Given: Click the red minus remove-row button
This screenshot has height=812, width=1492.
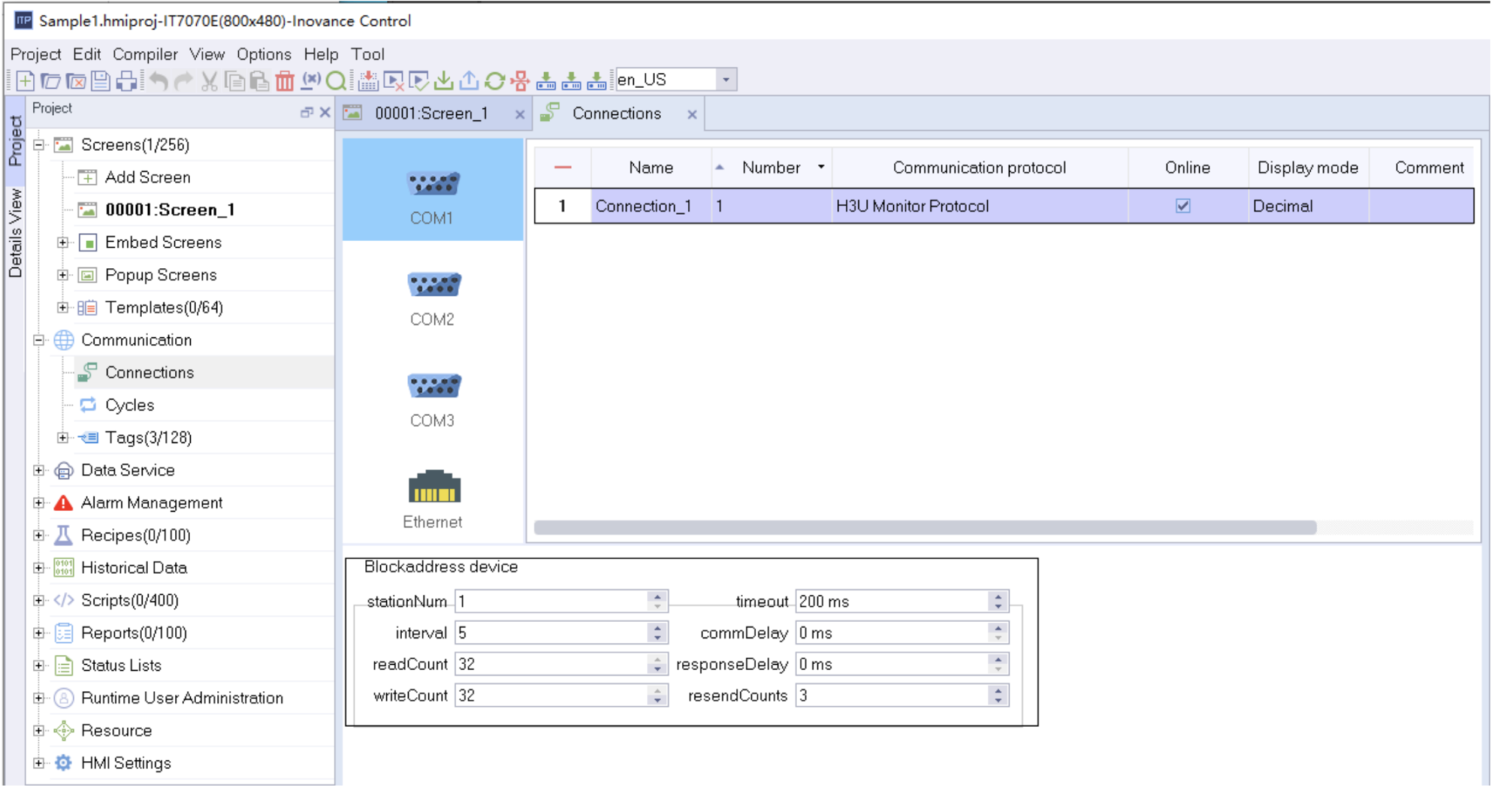Looking at the screenshot, I should click(562, 167).
